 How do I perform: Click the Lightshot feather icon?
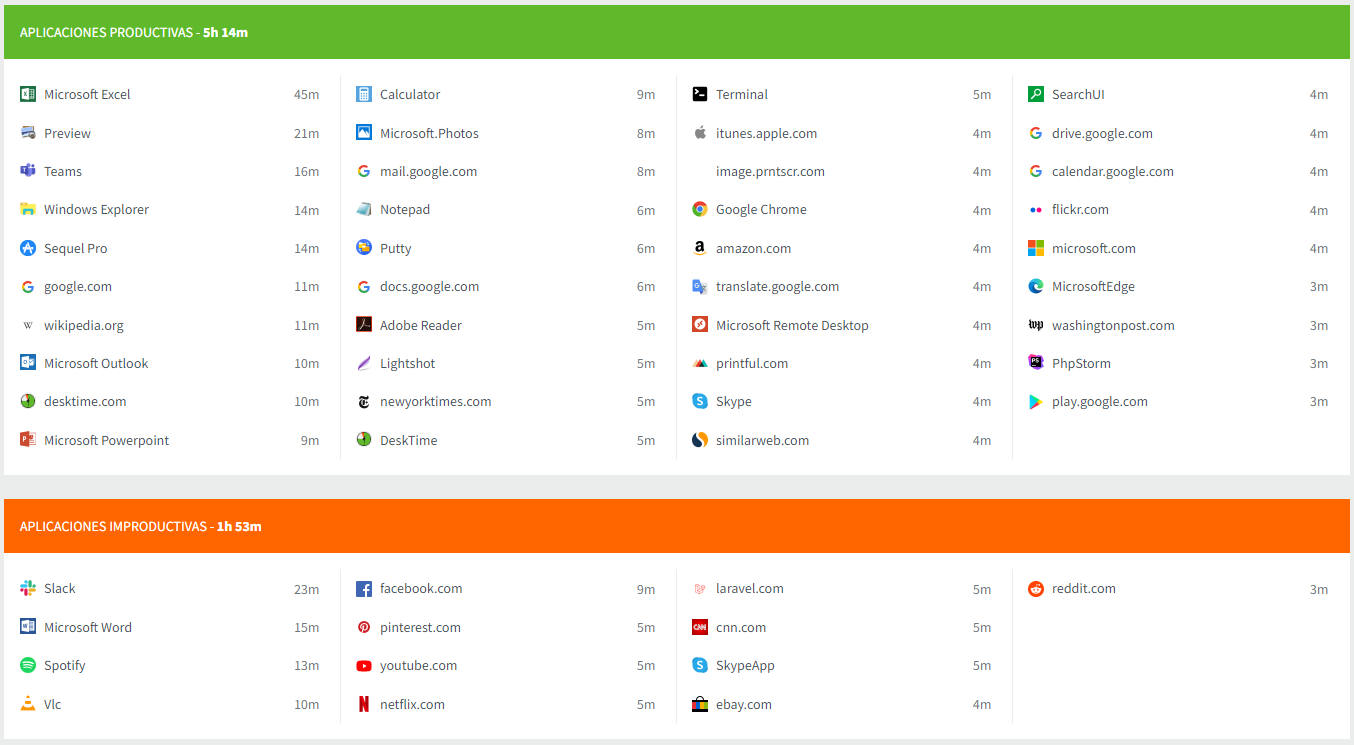(x=364, y=363)
